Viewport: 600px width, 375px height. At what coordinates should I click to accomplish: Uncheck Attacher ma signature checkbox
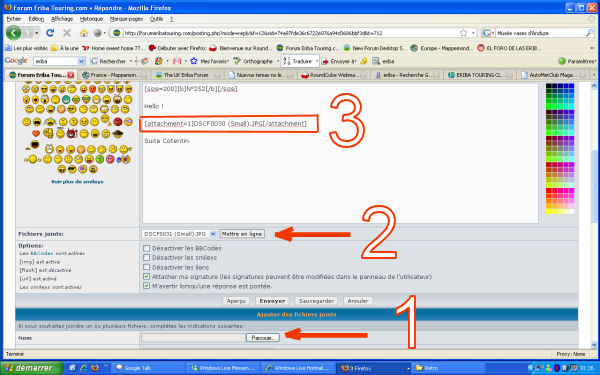(x=146, y=277)
